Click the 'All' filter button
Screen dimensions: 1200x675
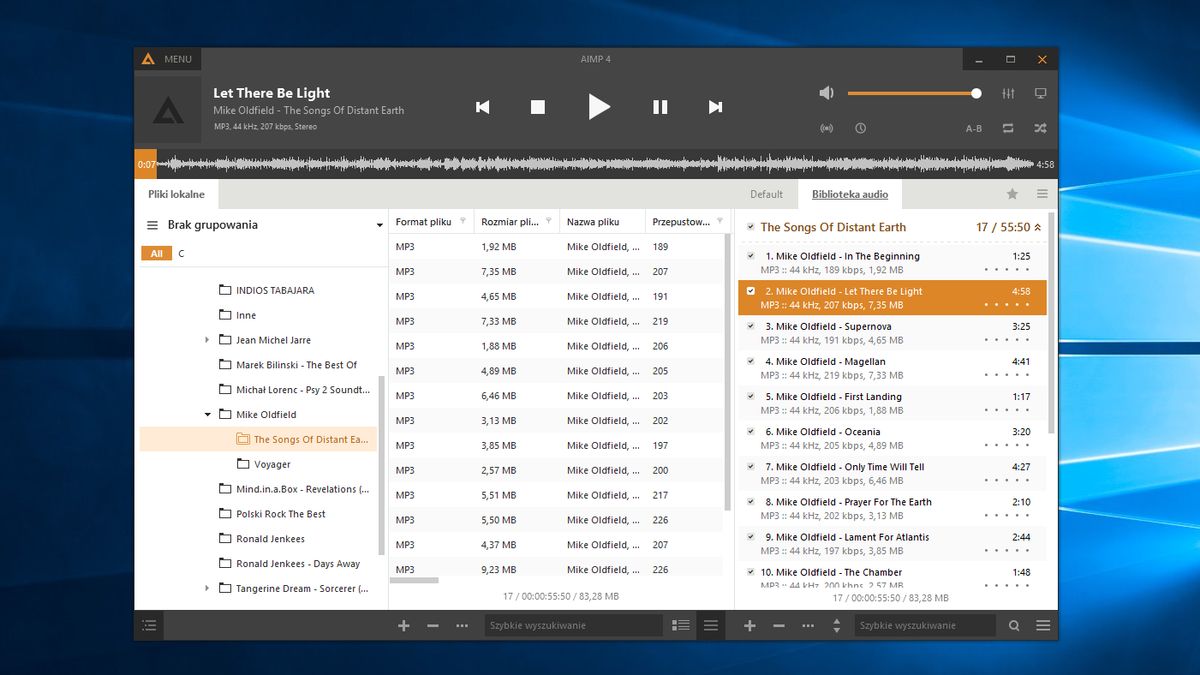[x=156, y=254]
